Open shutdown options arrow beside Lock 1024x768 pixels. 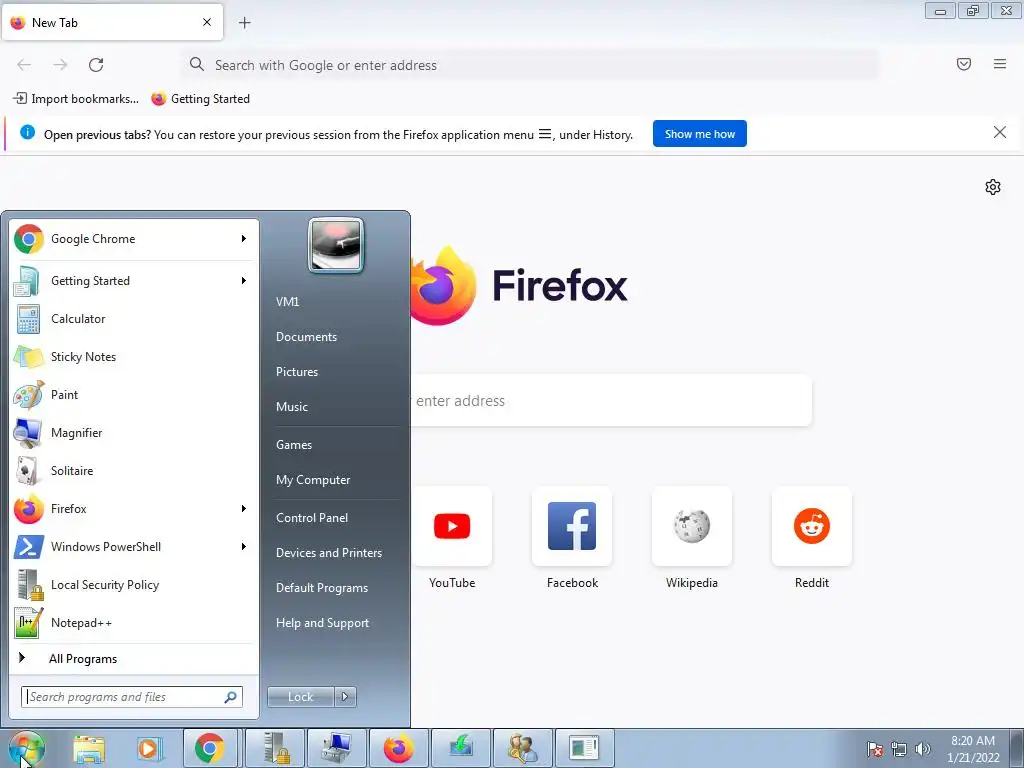coord(345,697)
